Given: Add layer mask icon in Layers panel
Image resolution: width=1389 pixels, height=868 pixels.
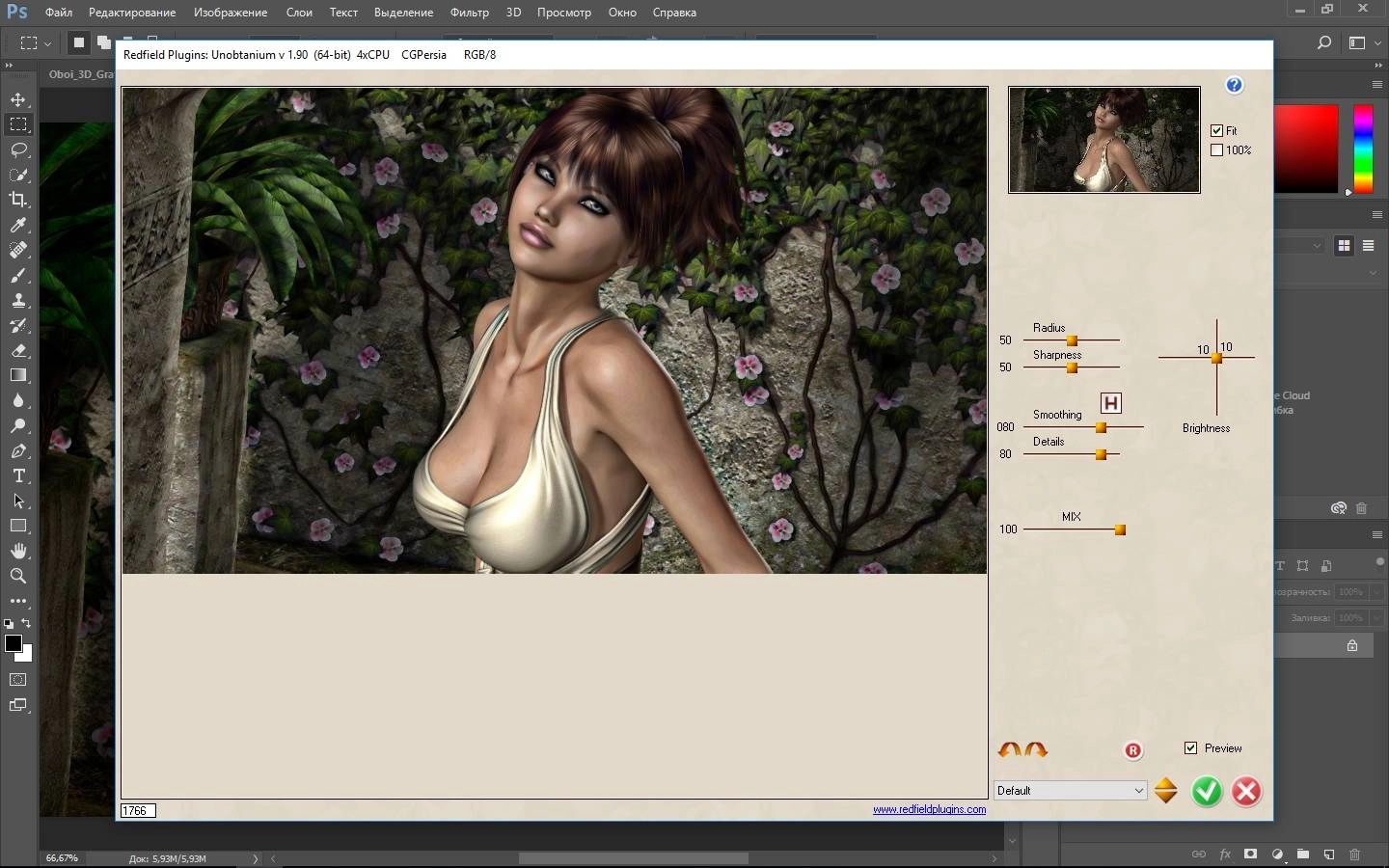Looking at the screenshot, I should click(x=1250, y=854).
